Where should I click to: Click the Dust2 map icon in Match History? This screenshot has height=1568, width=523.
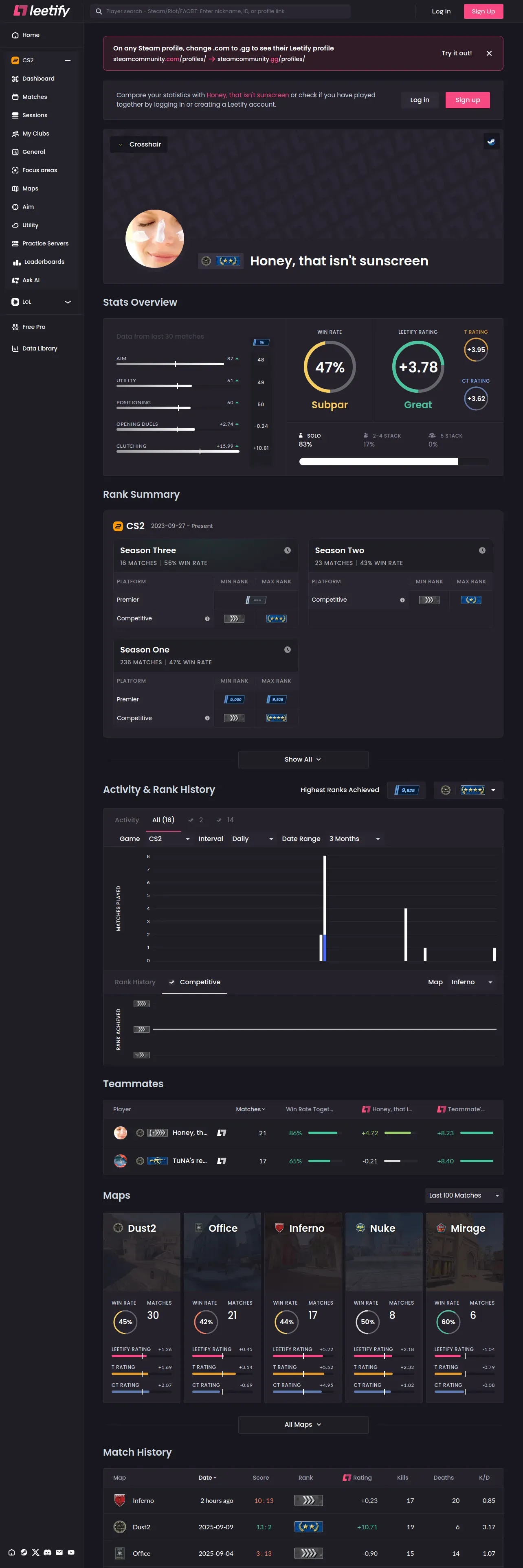[x=120, y=1526]
